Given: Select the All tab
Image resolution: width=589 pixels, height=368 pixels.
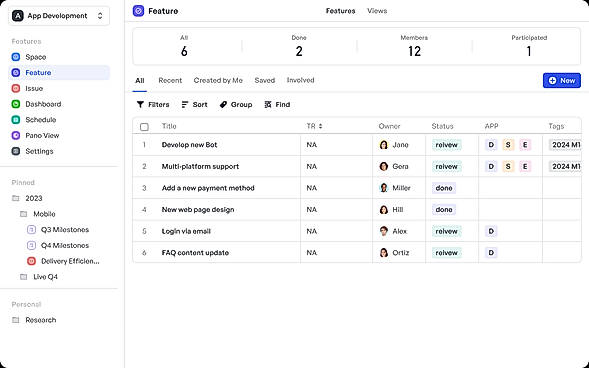Looking at the screenshot, I should click(140, 80).
